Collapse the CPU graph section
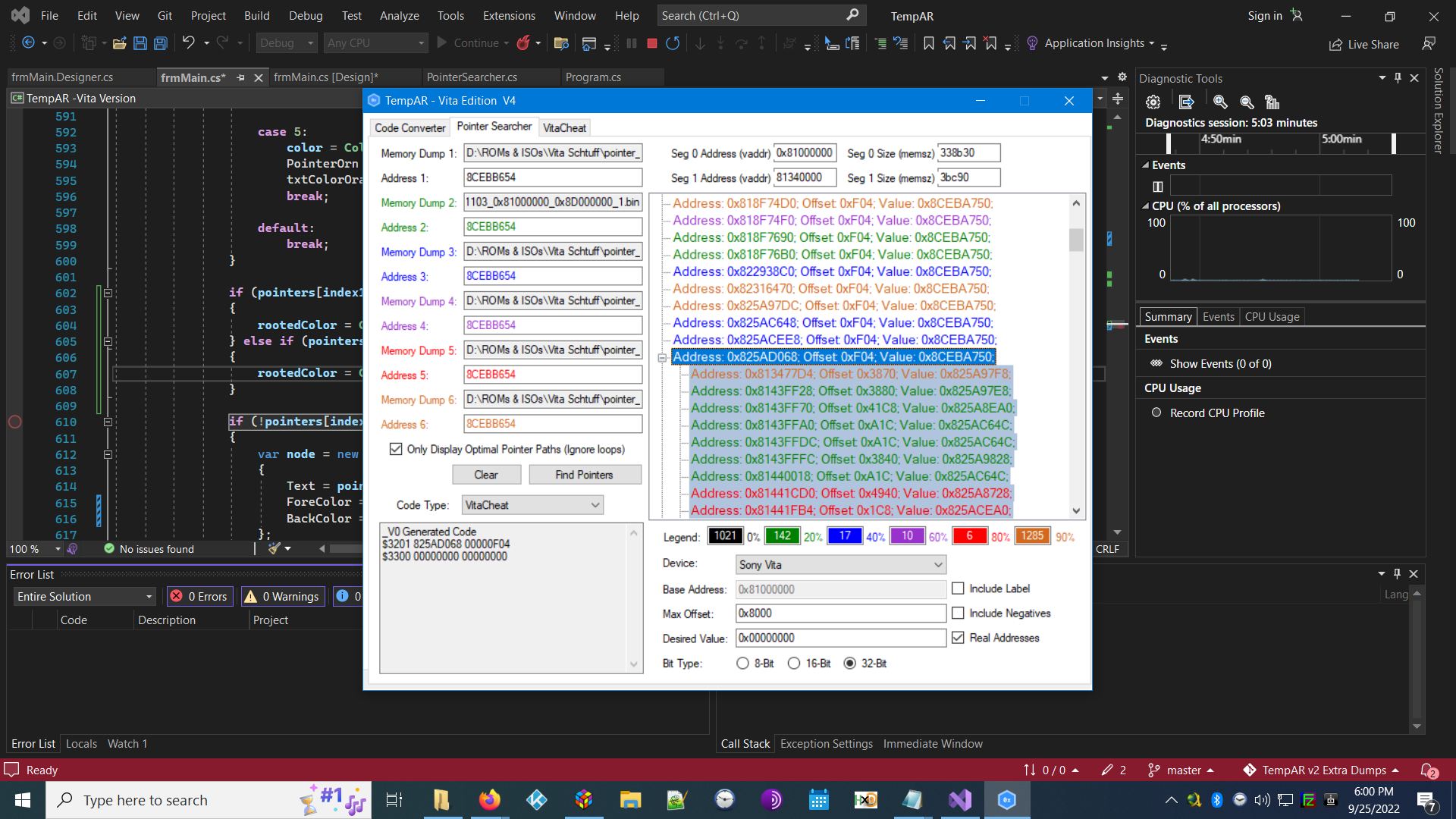The image size is (1456, 819). (1145, 206)
